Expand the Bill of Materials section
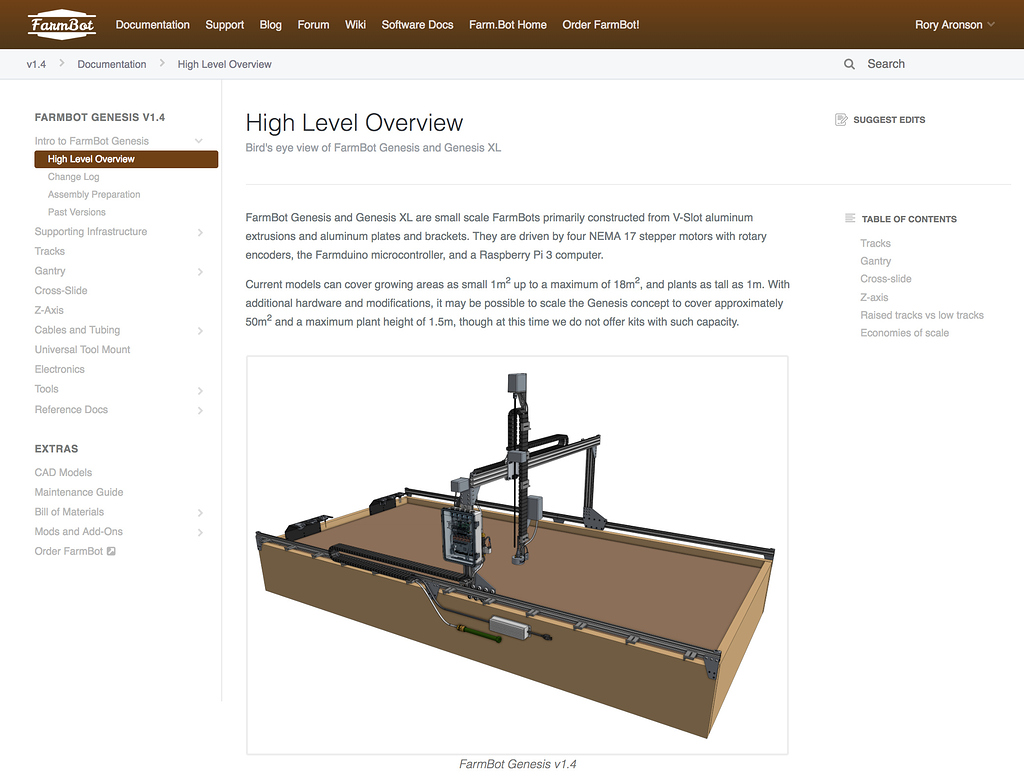This screenshot has width=1024, height=782. (x=200, y=511)
